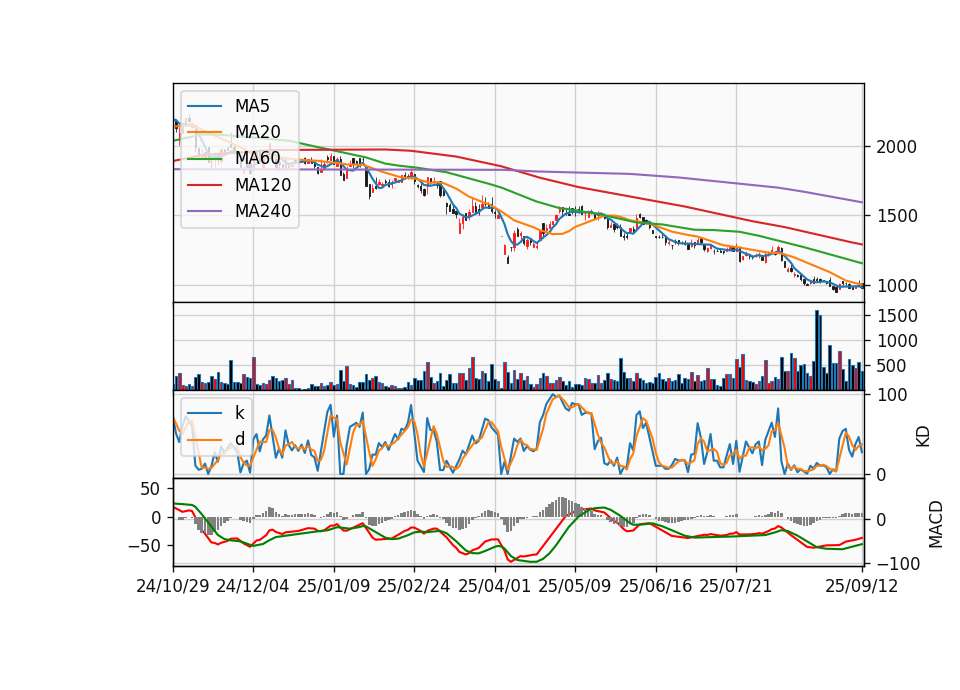Viewport: 960px width, 690px height.
Task: Click the 25/04/01 date axis label
Action: [494, 586]
